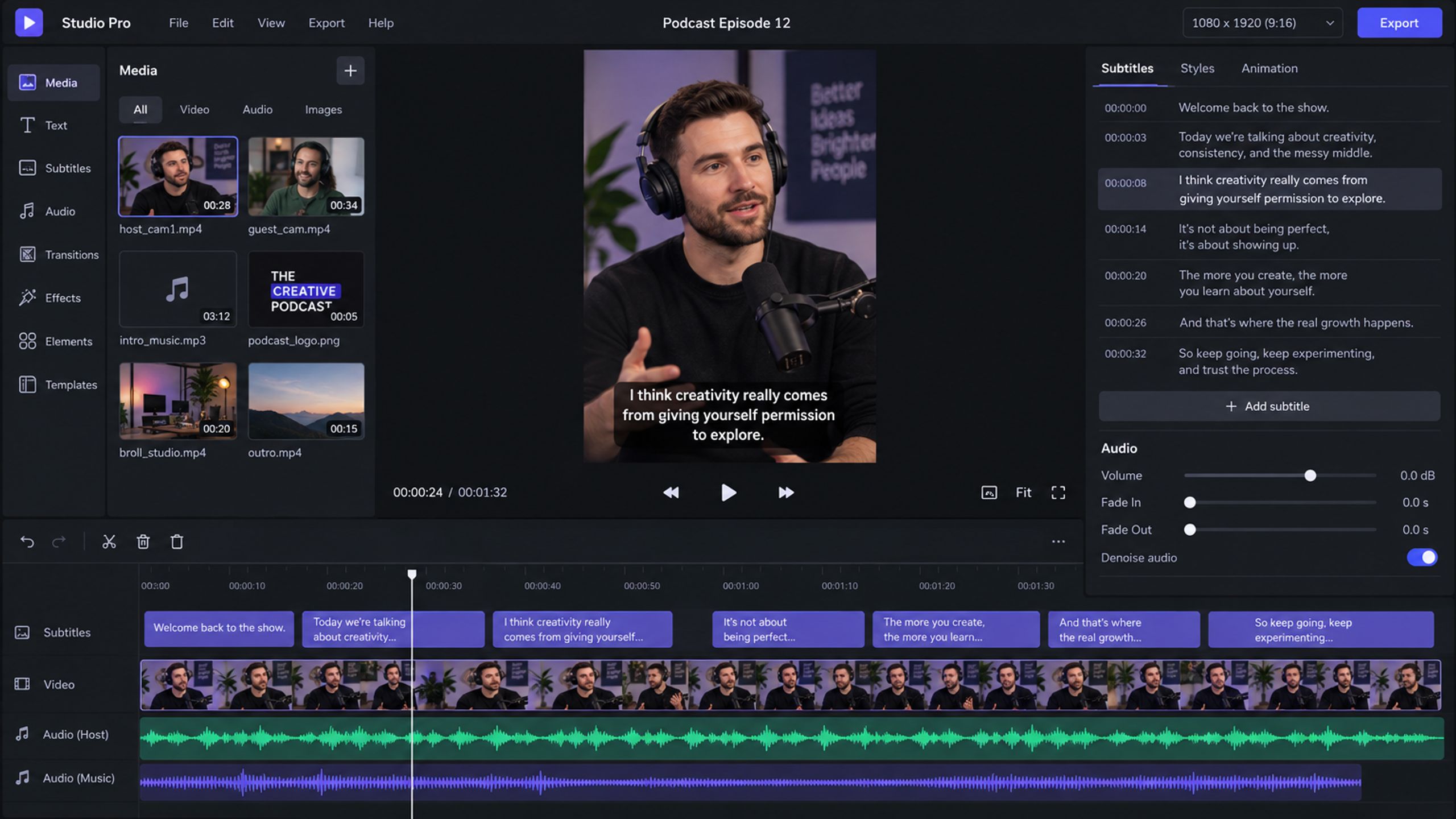Select the podcast_logo.png thumbnail
This screenshot has width=1456, height=819.
coord(306,289)
